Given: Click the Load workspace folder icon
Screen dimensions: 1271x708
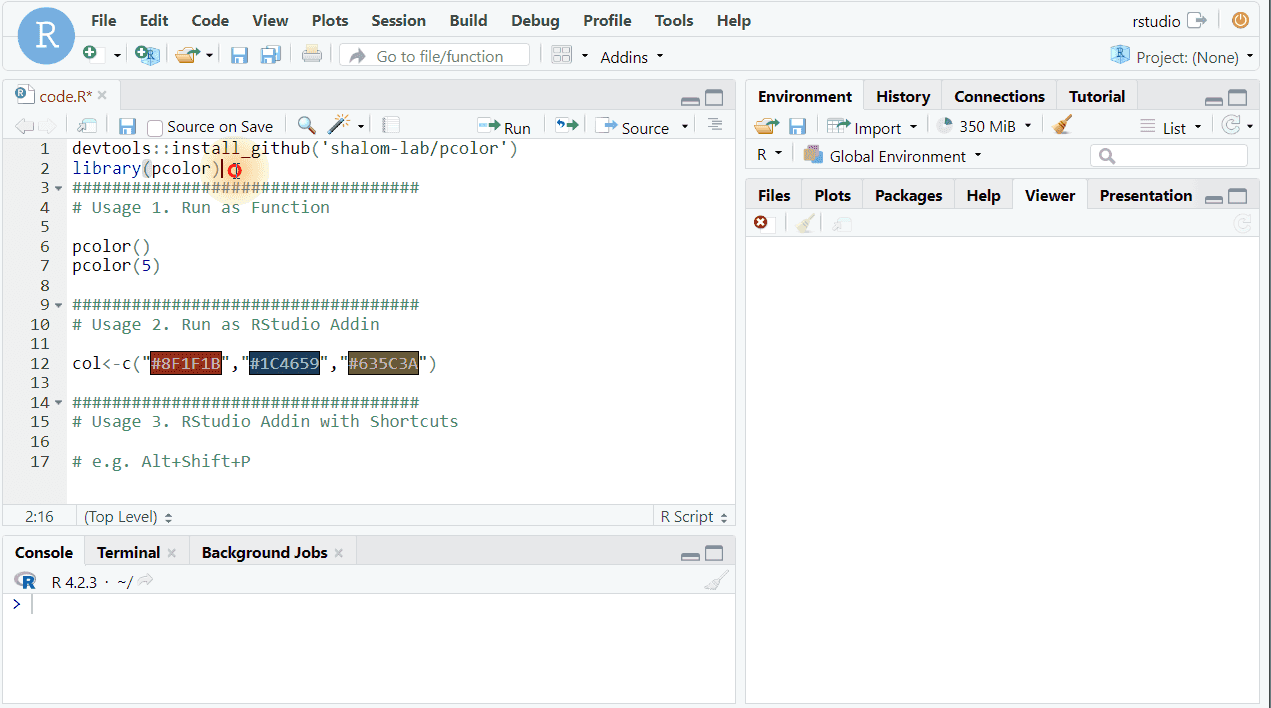Looking at the screenshot, I should (x=766, y=126).
